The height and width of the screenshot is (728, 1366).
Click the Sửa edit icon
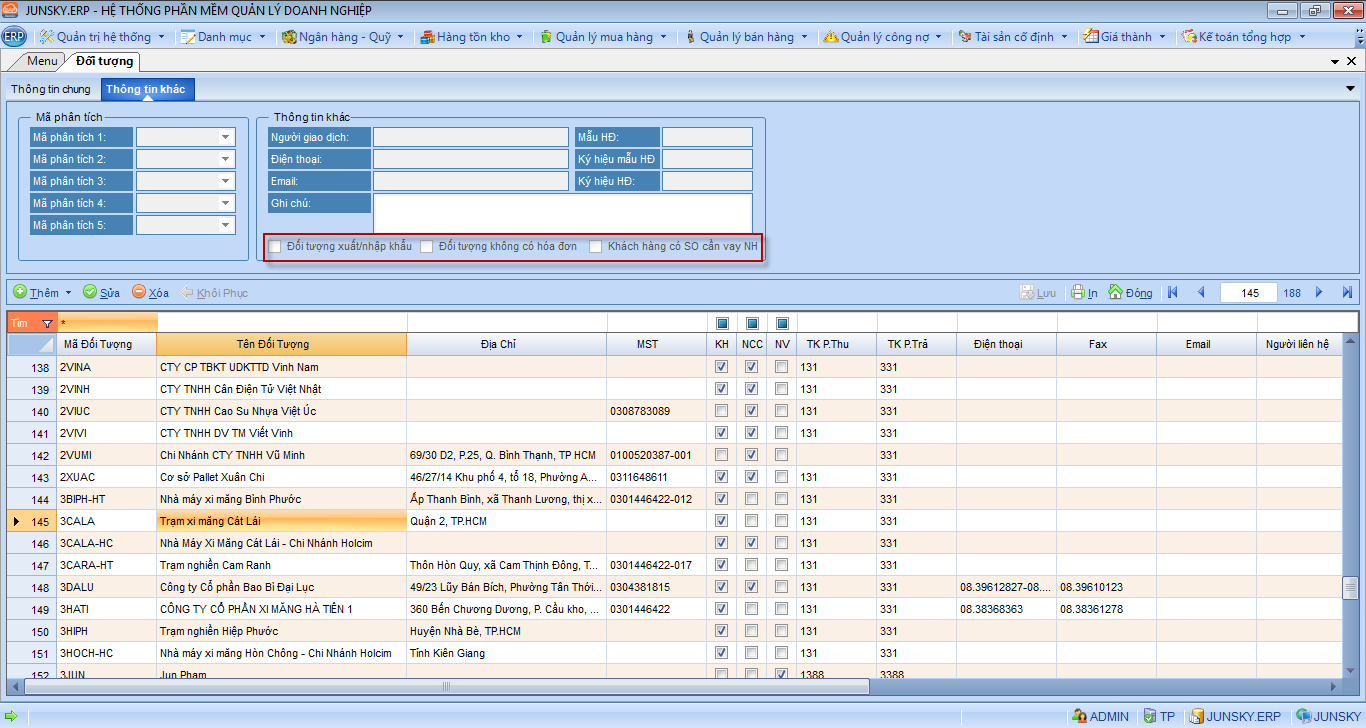pos(90,292)
